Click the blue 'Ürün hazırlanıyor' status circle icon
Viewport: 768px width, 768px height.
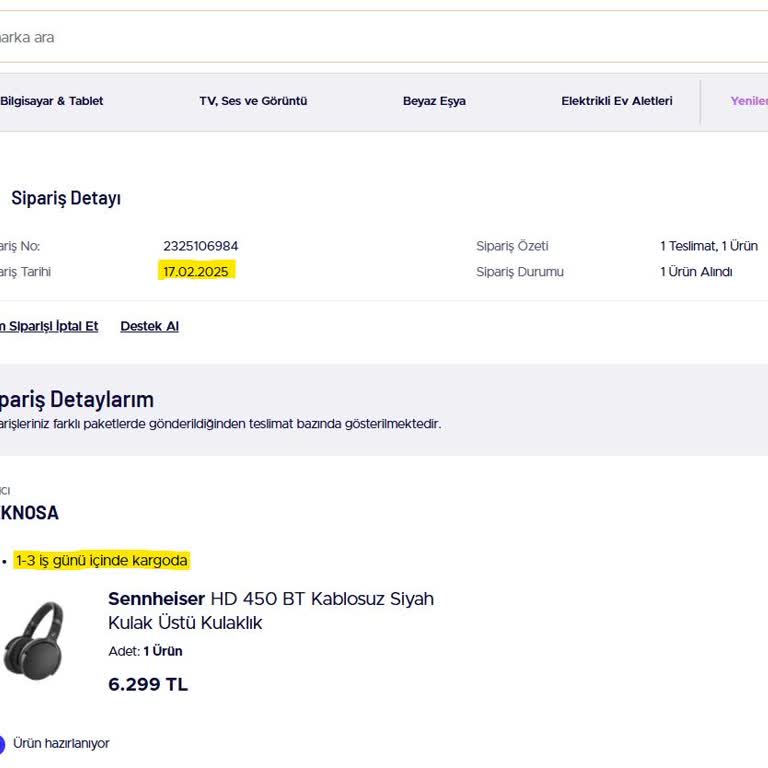click(x=2, y=744)
